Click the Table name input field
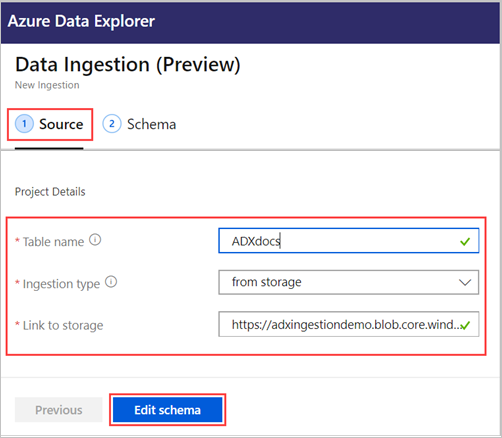Screen dimensions: 502x438 [x=349, y=241]
